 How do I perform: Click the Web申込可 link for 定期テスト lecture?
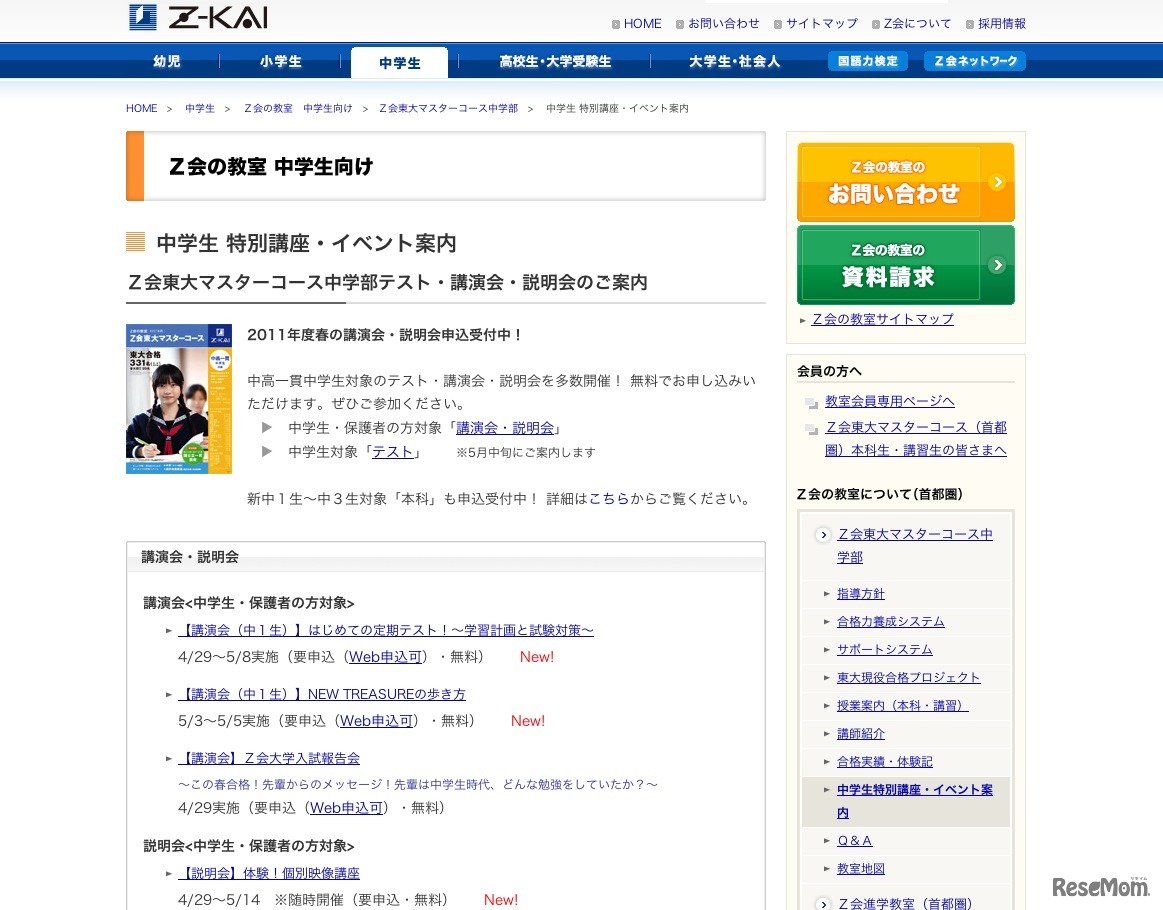pyautogui.click(x=385, y=657)
